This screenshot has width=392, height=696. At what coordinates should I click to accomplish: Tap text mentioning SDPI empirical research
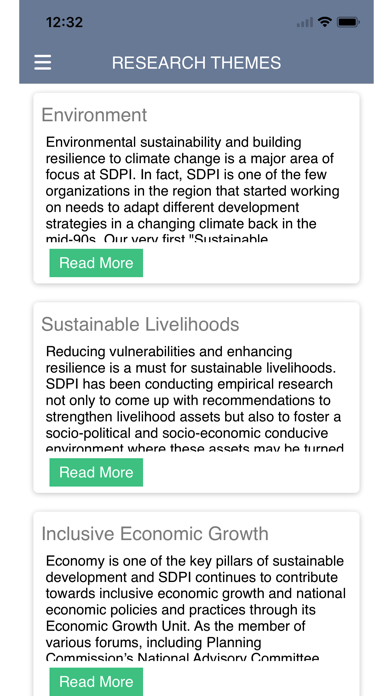(189, 384)
